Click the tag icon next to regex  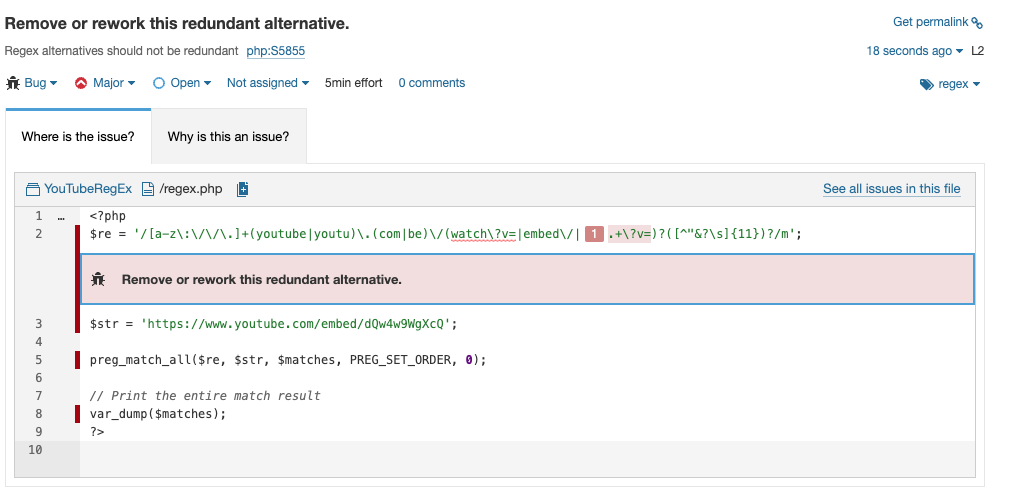point(926,85)
